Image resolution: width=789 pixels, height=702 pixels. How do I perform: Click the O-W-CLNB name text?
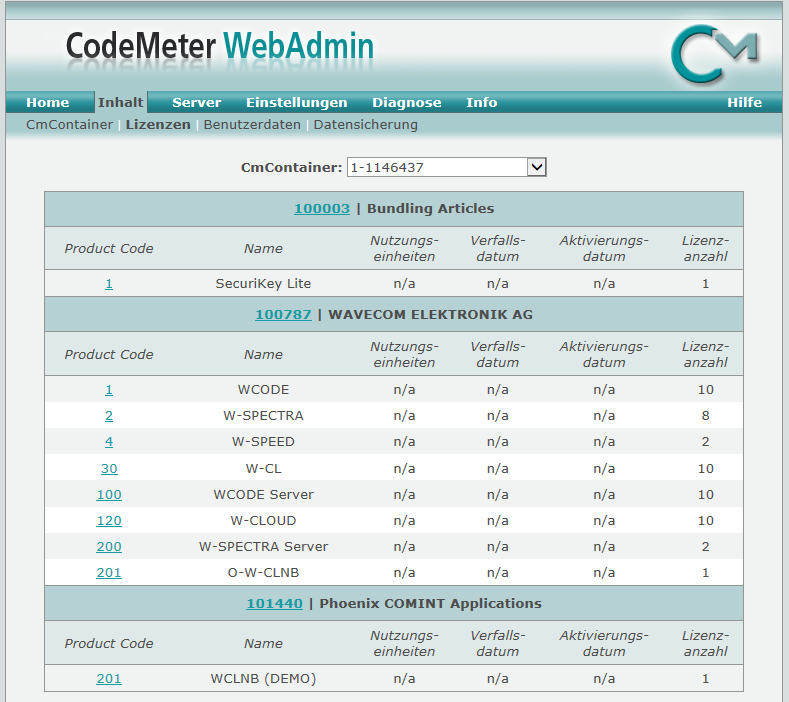[263, 573]
